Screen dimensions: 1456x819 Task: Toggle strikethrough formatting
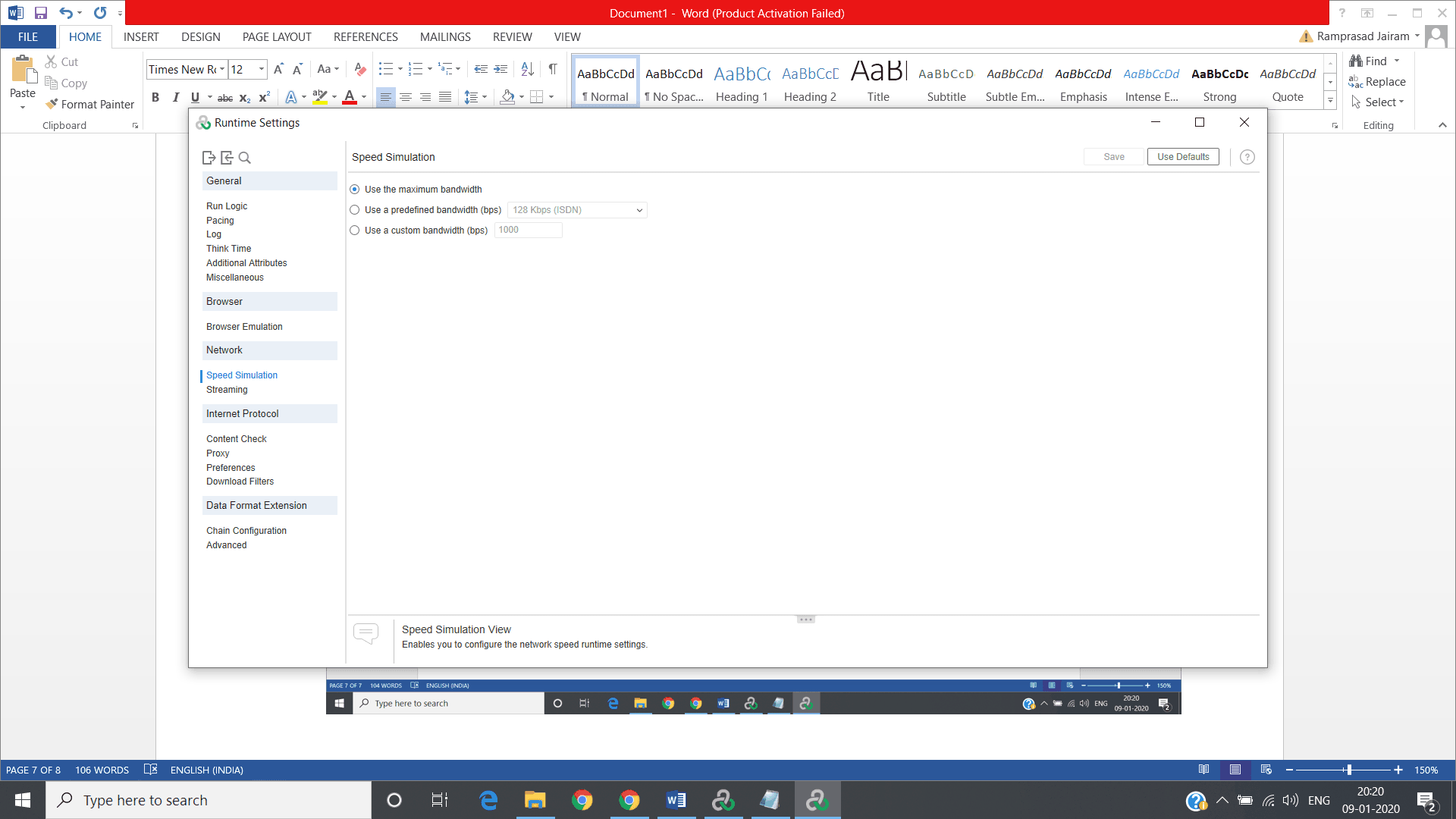click(225, 97)
